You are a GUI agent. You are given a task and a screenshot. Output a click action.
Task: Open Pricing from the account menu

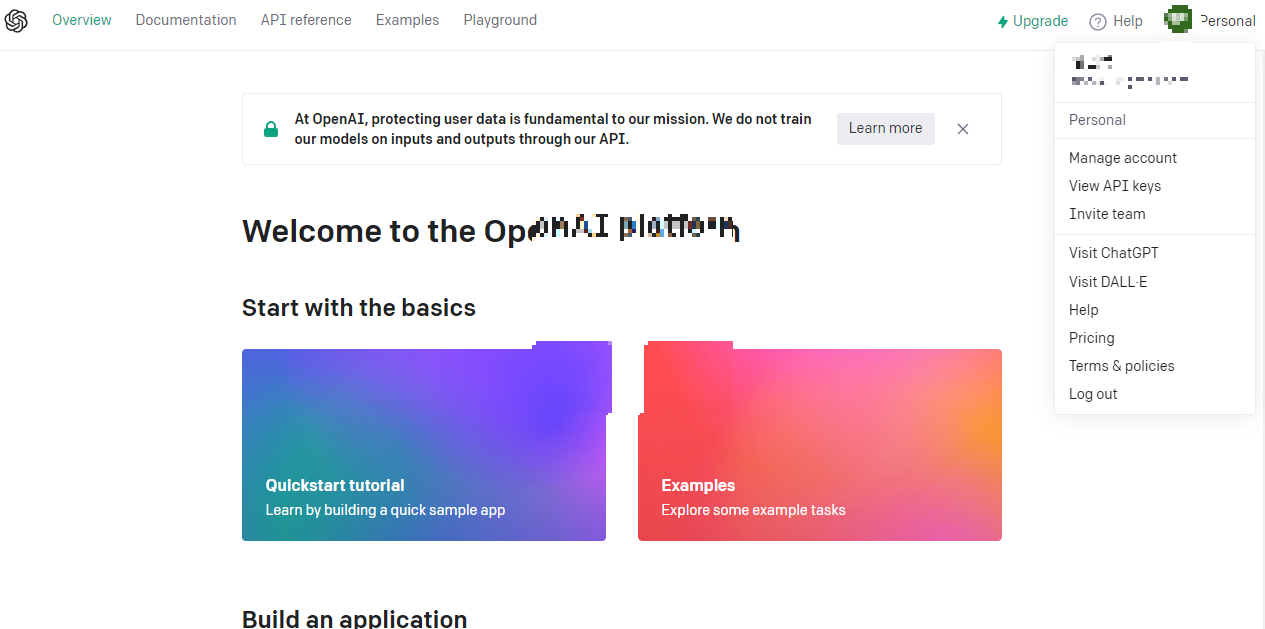coord(1092,338)
